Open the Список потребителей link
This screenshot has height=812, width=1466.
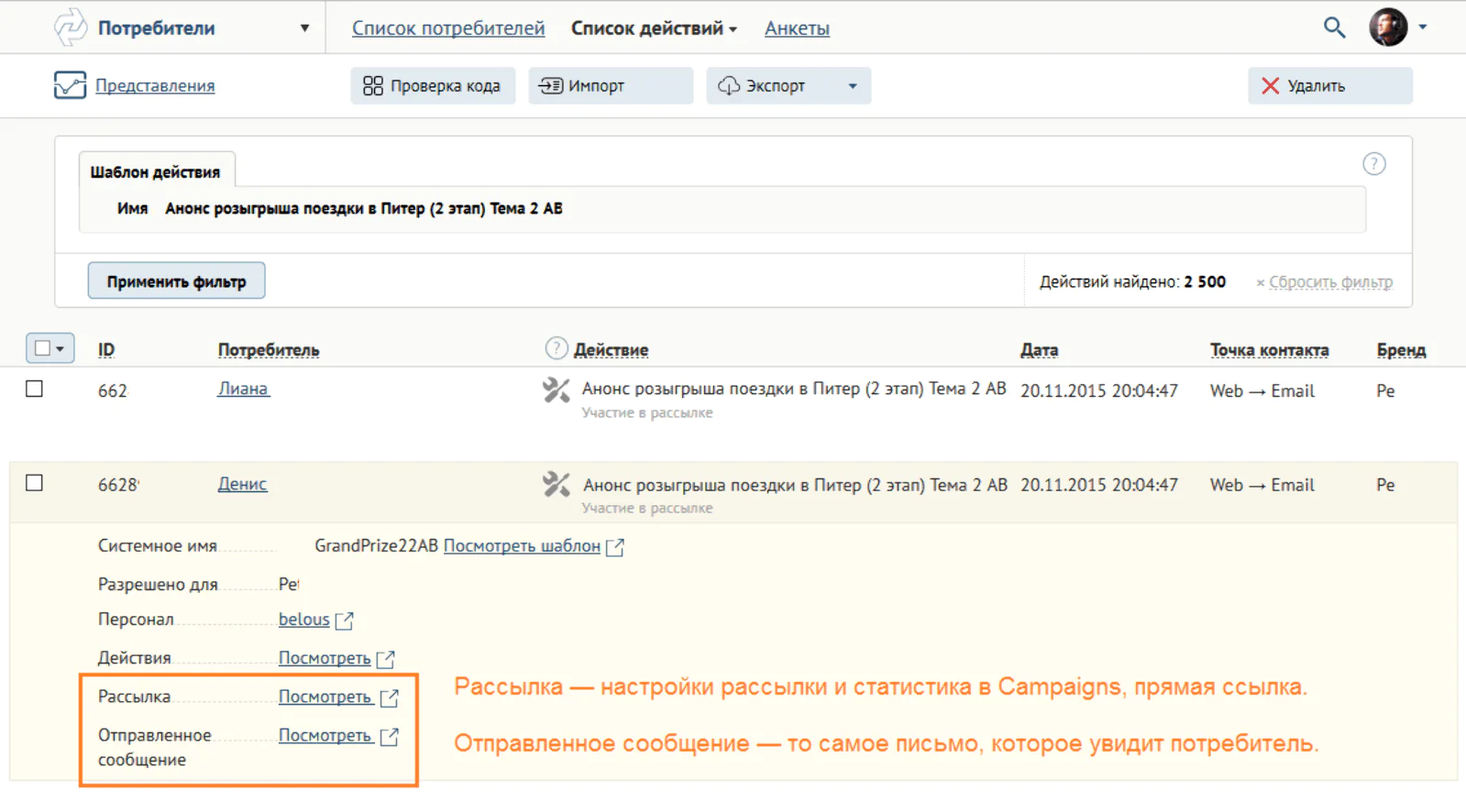448,28
